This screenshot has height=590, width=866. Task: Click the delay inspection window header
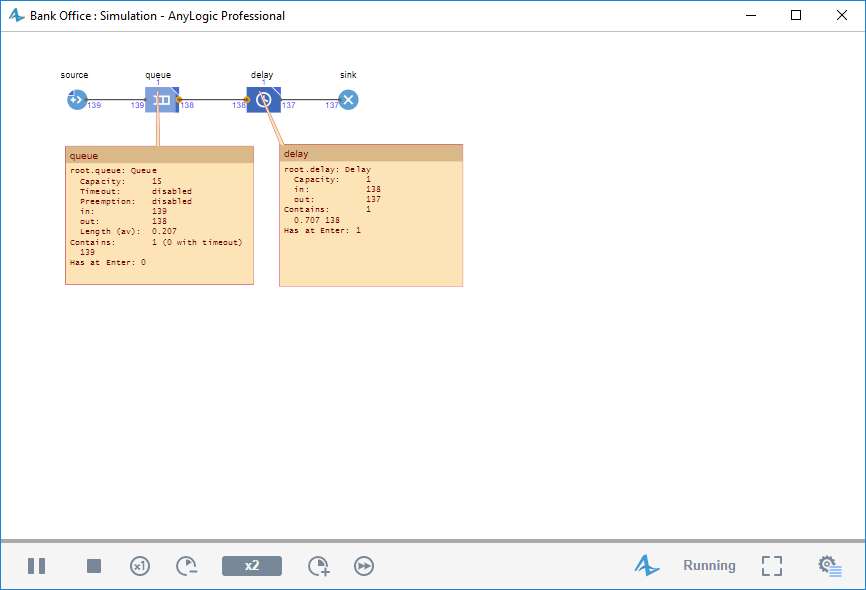tap(371, 153)
